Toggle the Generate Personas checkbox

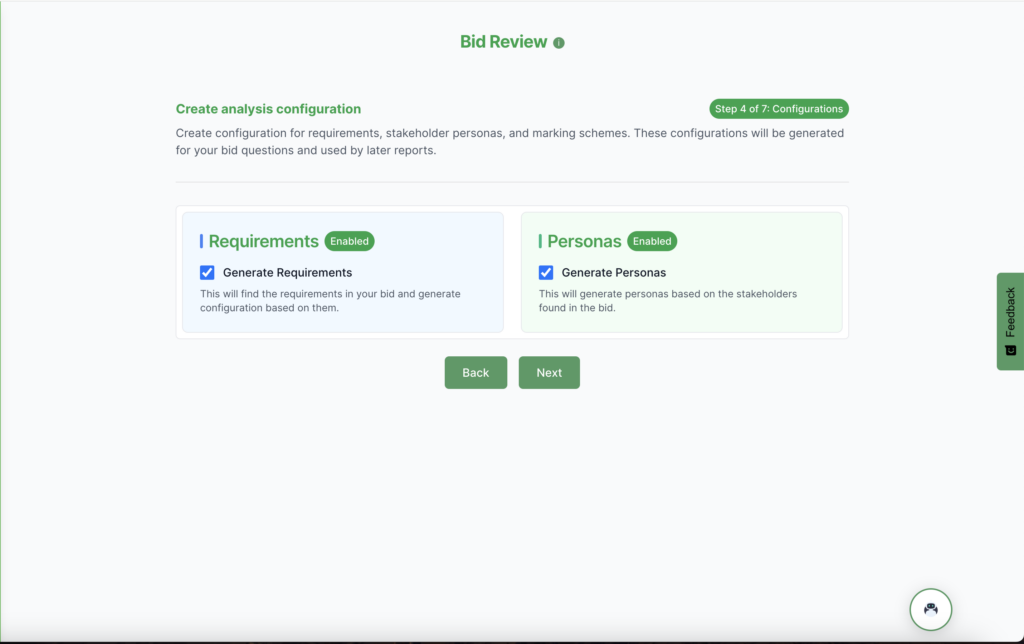pyautogui.click(x=546, y=272)
